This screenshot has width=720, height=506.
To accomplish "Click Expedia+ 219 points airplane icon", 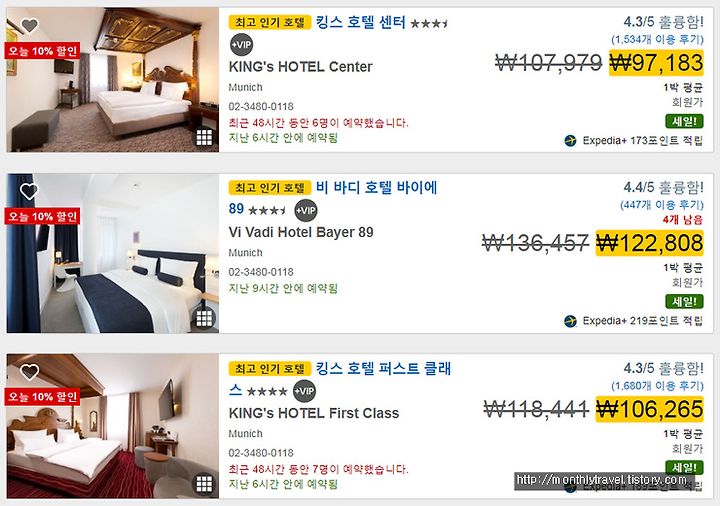I will 570,321.
